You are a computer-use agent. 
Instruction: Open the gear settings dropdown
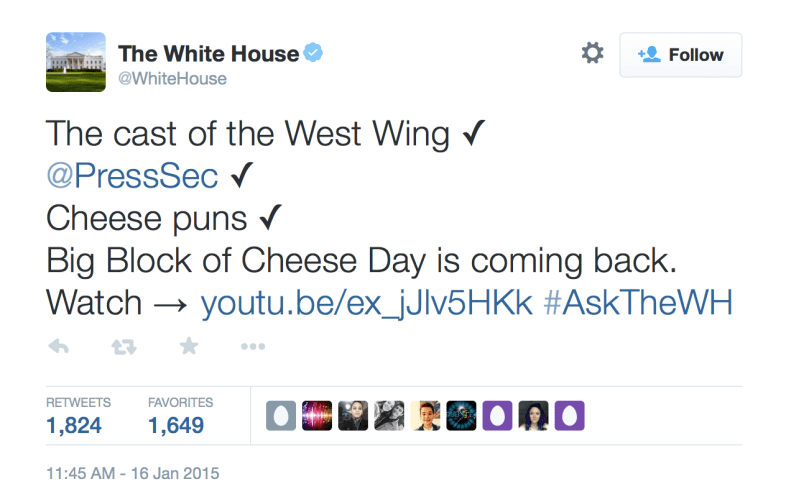(x=593, y=53)
